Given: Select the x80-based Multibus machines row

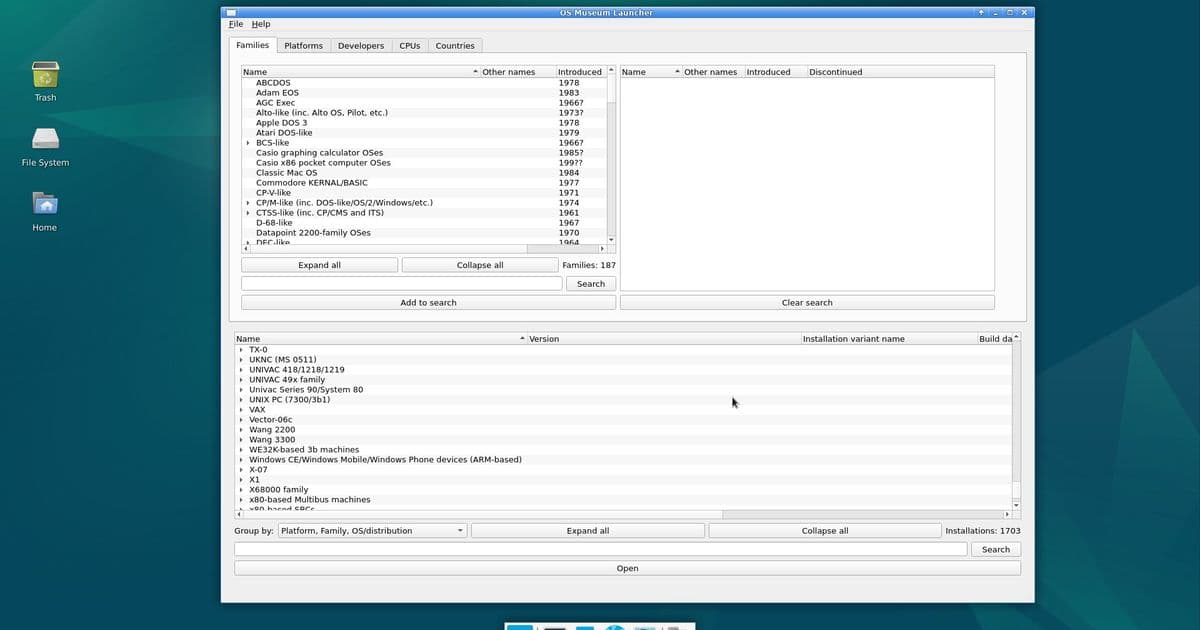Looking at the screenshot, I should point(623,500).
